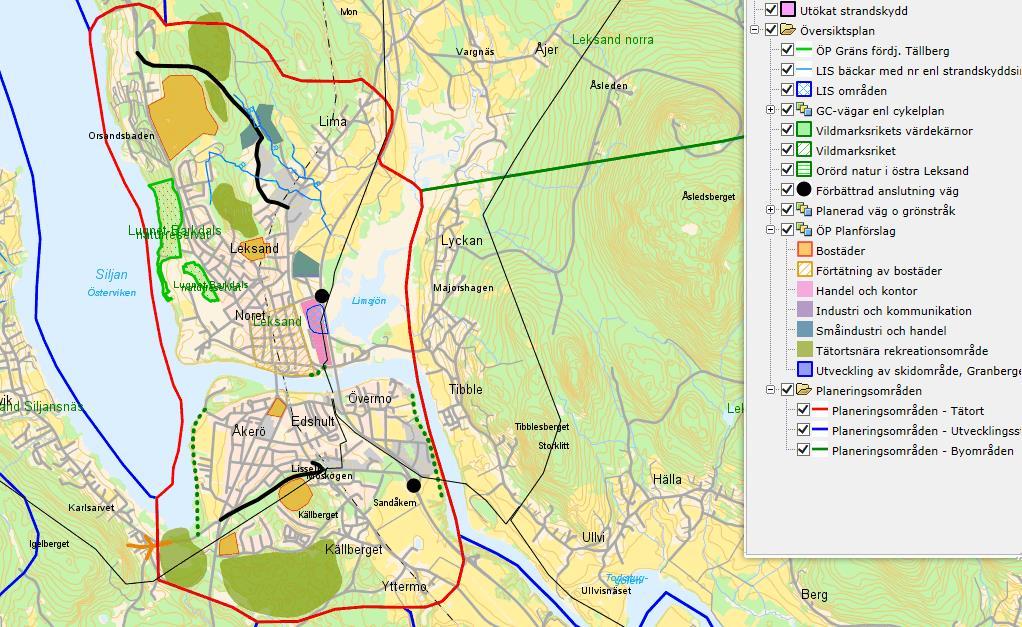Click the hatched Förtätning av bostäder symbol

pyautogui.click(x=804, y=270)
